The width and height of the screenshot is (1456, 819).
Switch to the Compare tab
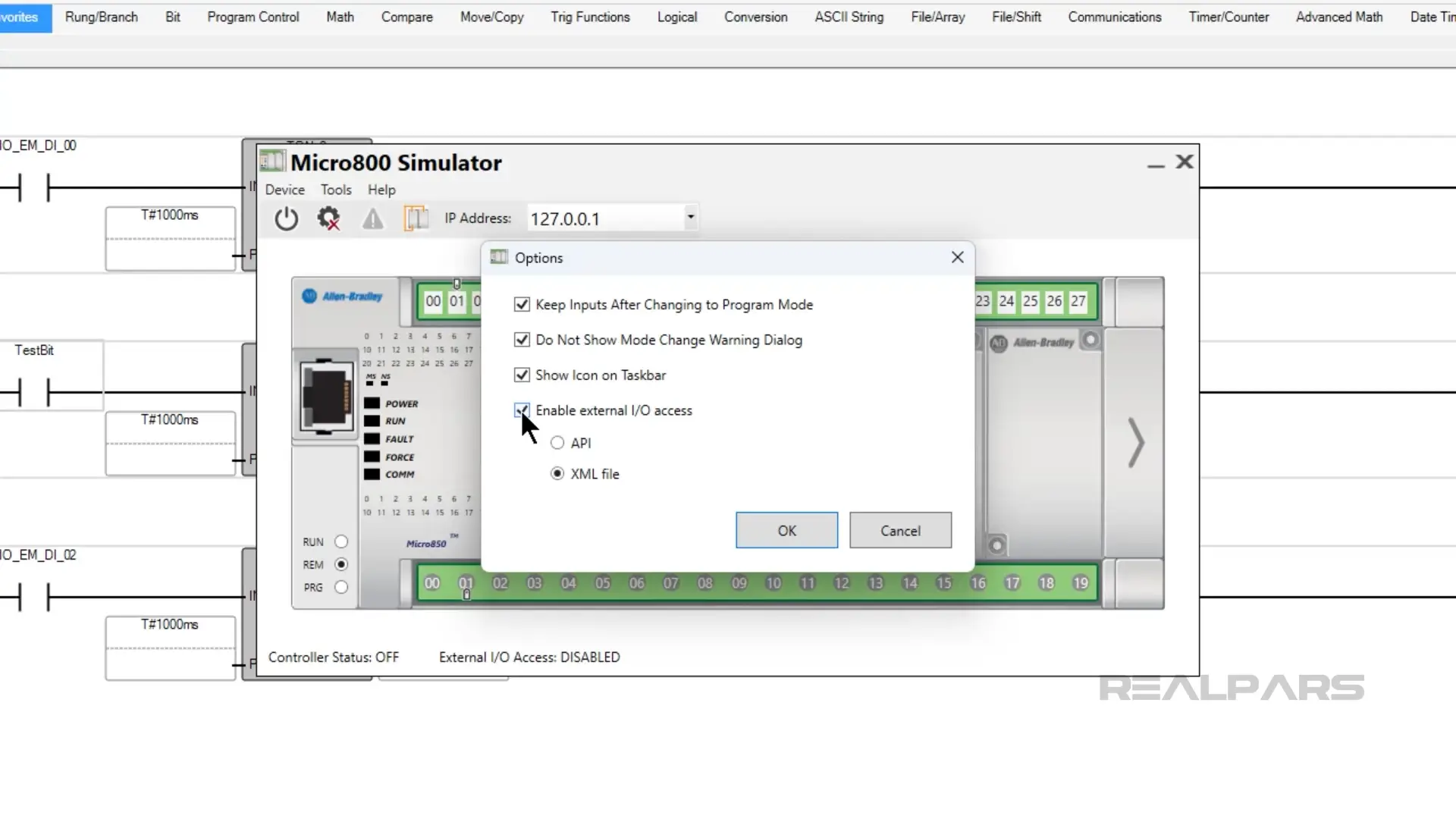coord(406,17)
